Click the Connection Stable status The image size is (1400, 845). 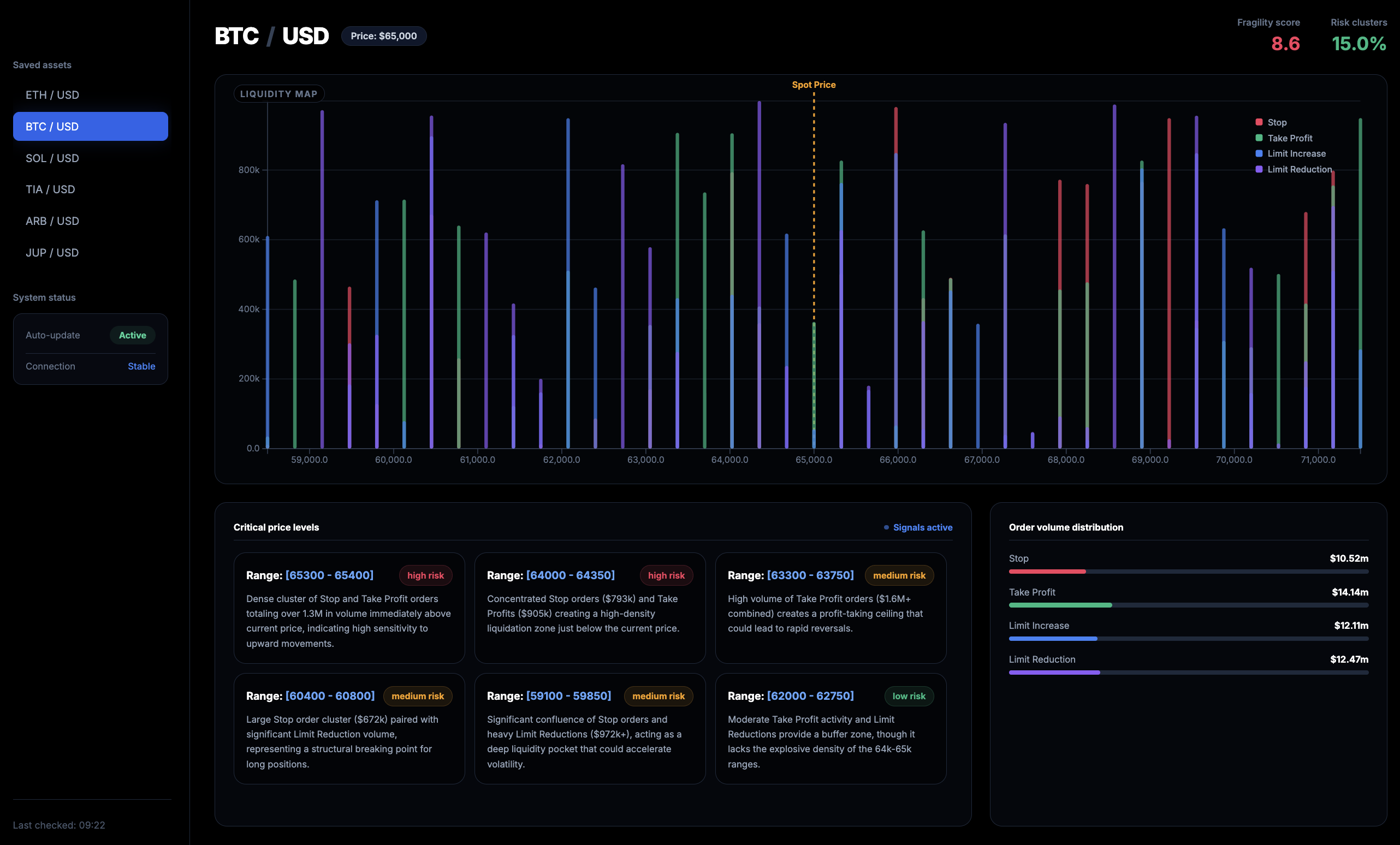pyautogui.click(x=141, y=366)
